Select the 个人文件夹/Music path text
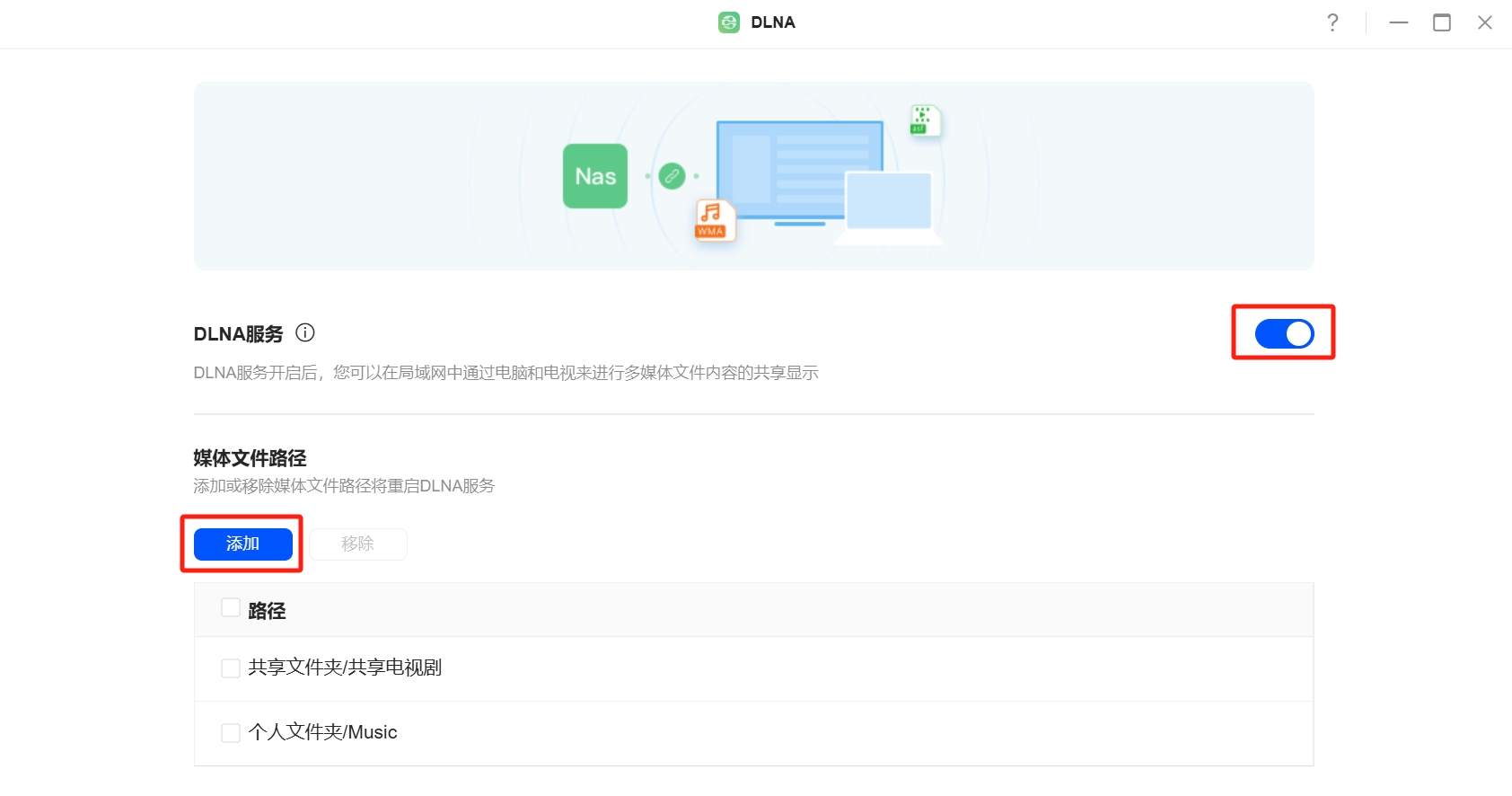 pyautogui.click(x=322, y=732)
